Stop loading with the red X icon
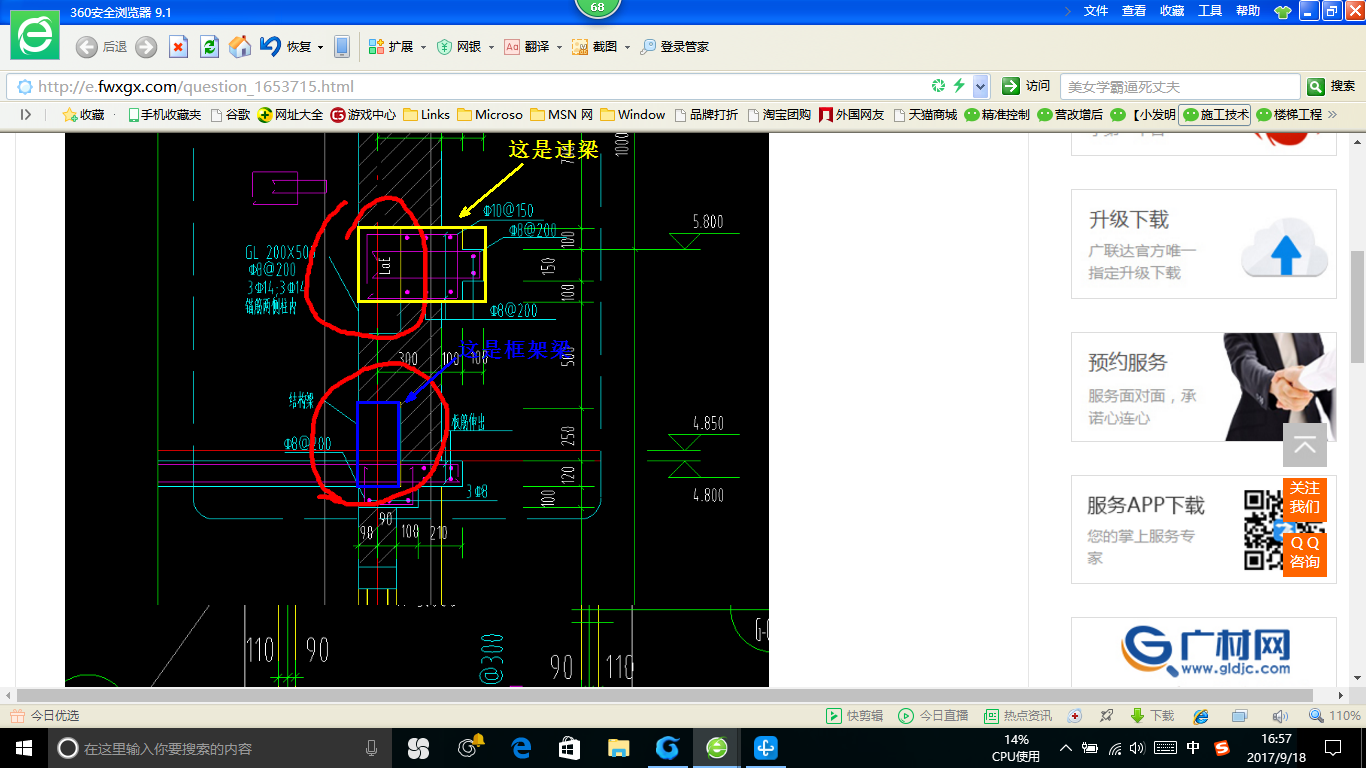Image resolution: width=1366 pixels, height=768 pixels. coord(178,46)
